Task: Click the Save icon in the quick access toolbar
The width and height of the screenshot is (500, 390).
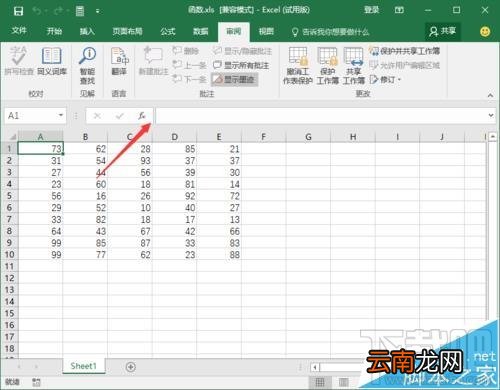Action: pyautogui.click(x=18, y=11)
